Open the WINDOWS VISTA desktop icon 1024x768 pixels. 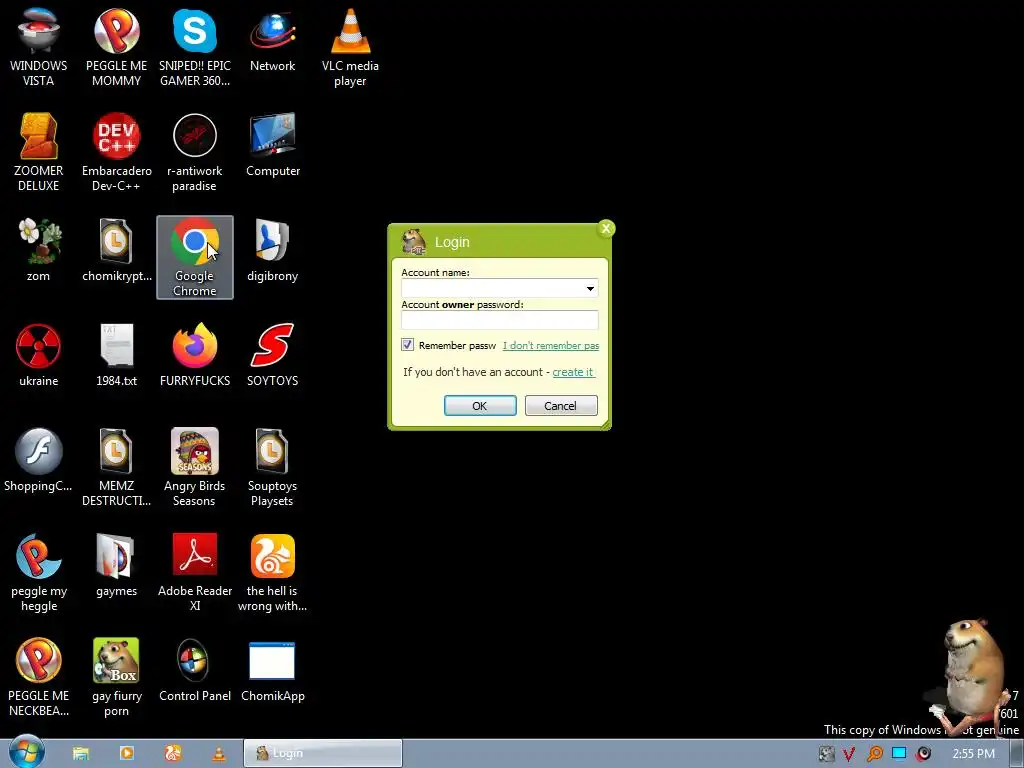coord(39,47)
